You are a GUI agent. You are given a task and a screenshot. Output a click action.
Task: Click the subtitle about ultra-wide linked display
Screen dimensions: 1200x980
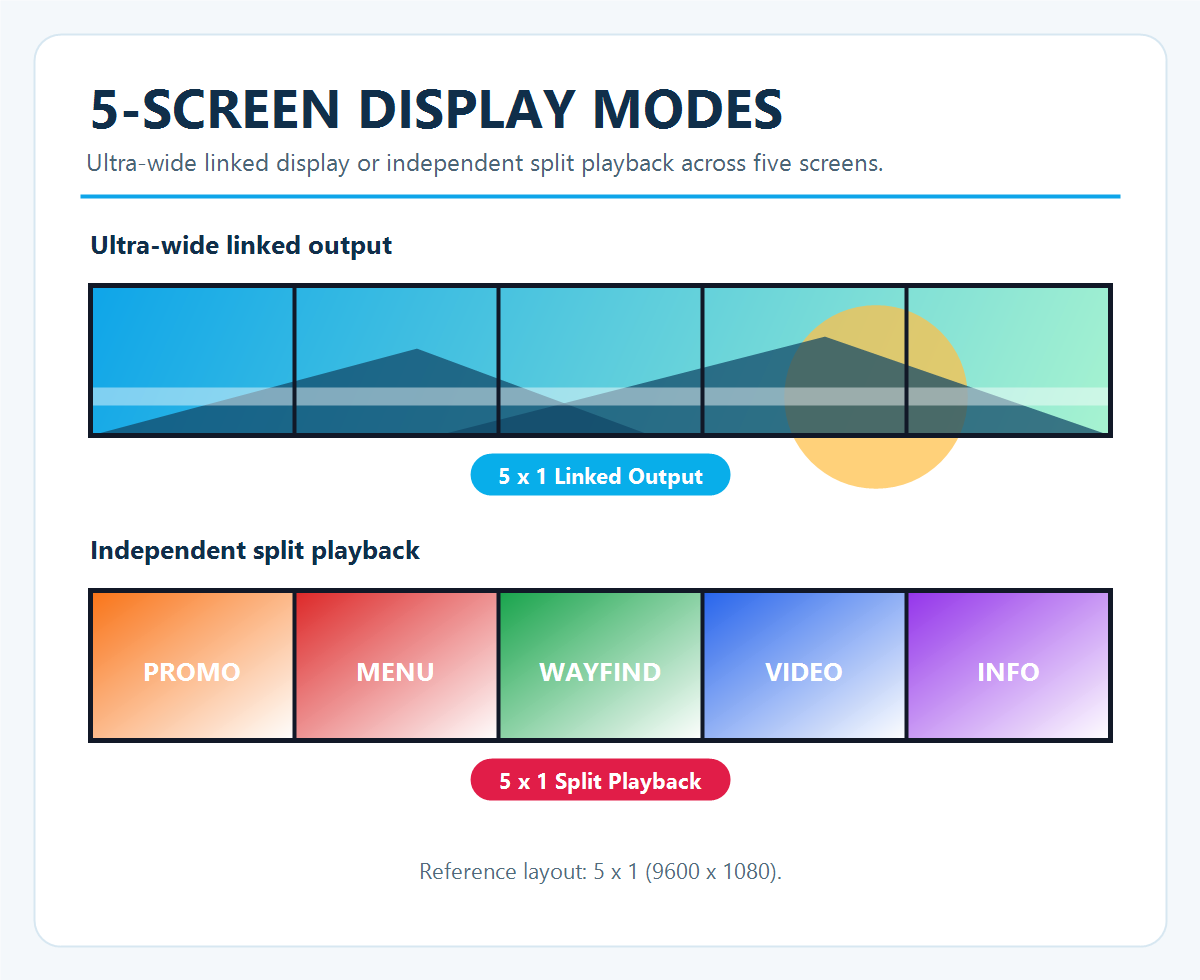[485, 163]
